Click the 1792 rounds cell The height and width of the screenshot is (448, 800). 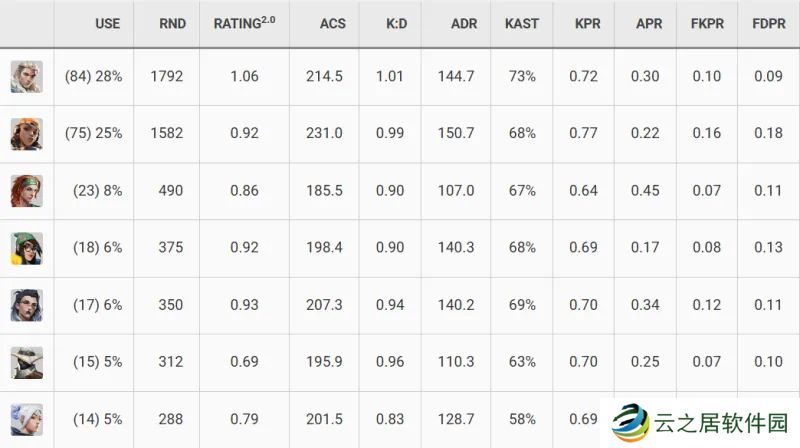[166, 77]
